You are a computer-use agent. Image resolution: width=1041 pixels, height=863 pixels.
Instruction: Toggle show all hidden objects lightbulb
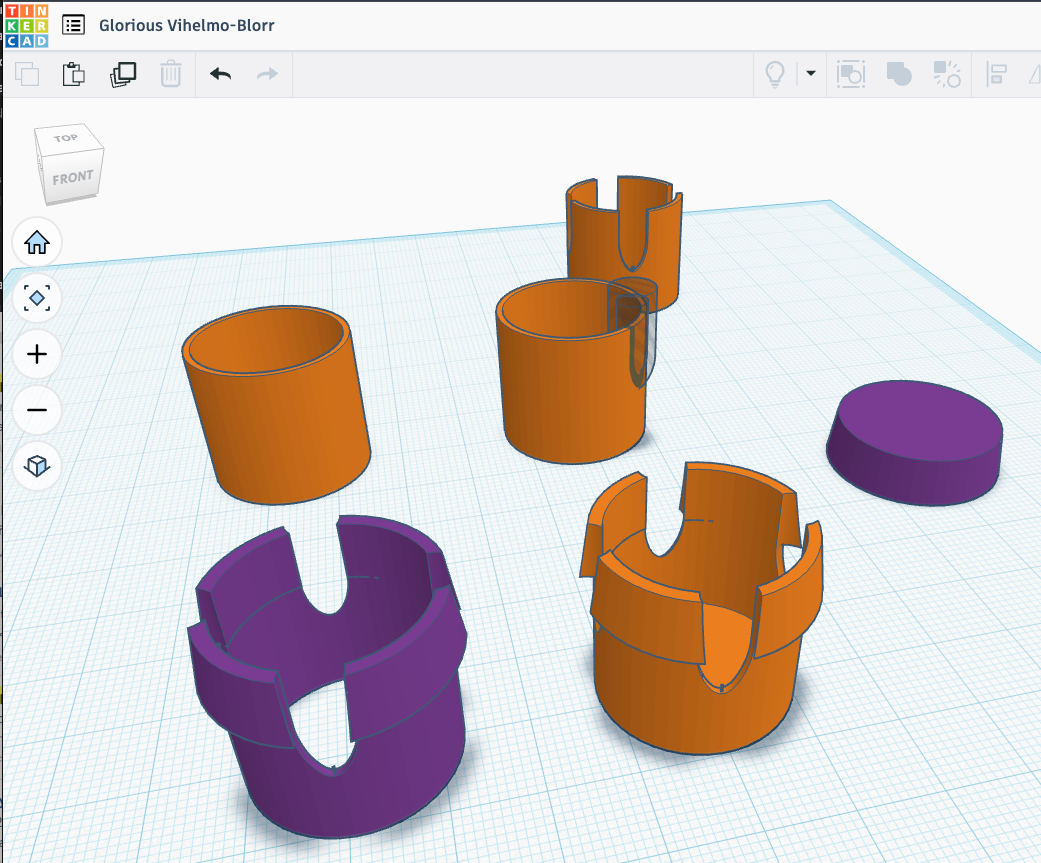coord(774,74)
